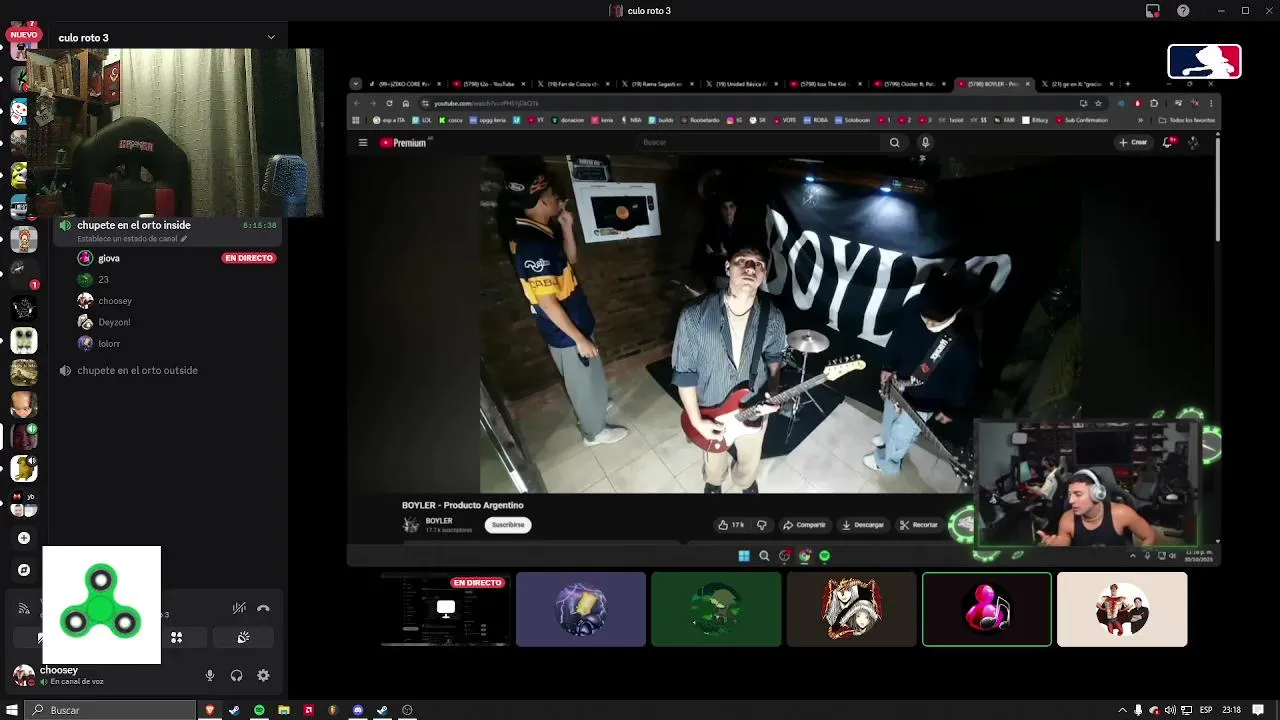The image size is (1280, 720).
Task: Open Windows Start button
Action: [x=12, y=710]
